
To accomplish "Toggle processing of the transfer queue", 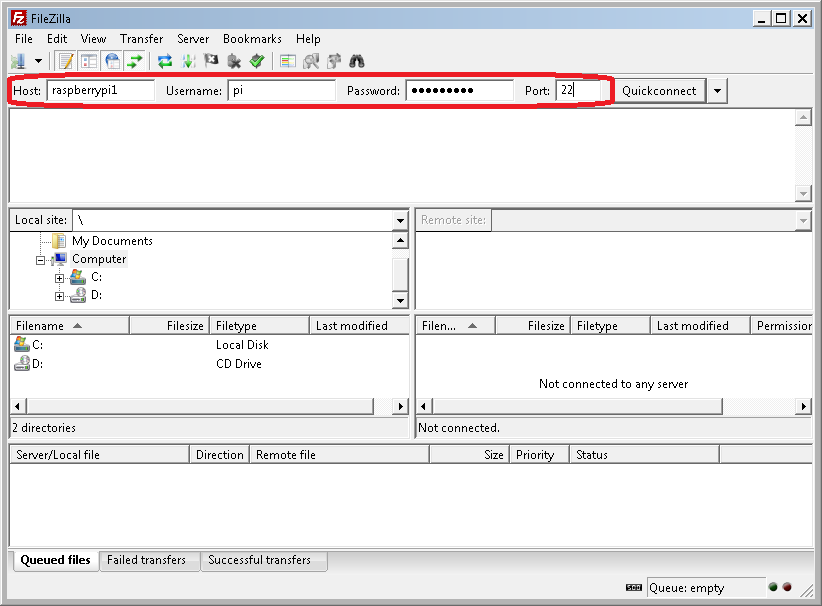I will pyautogui.click(x=188, y=61).
